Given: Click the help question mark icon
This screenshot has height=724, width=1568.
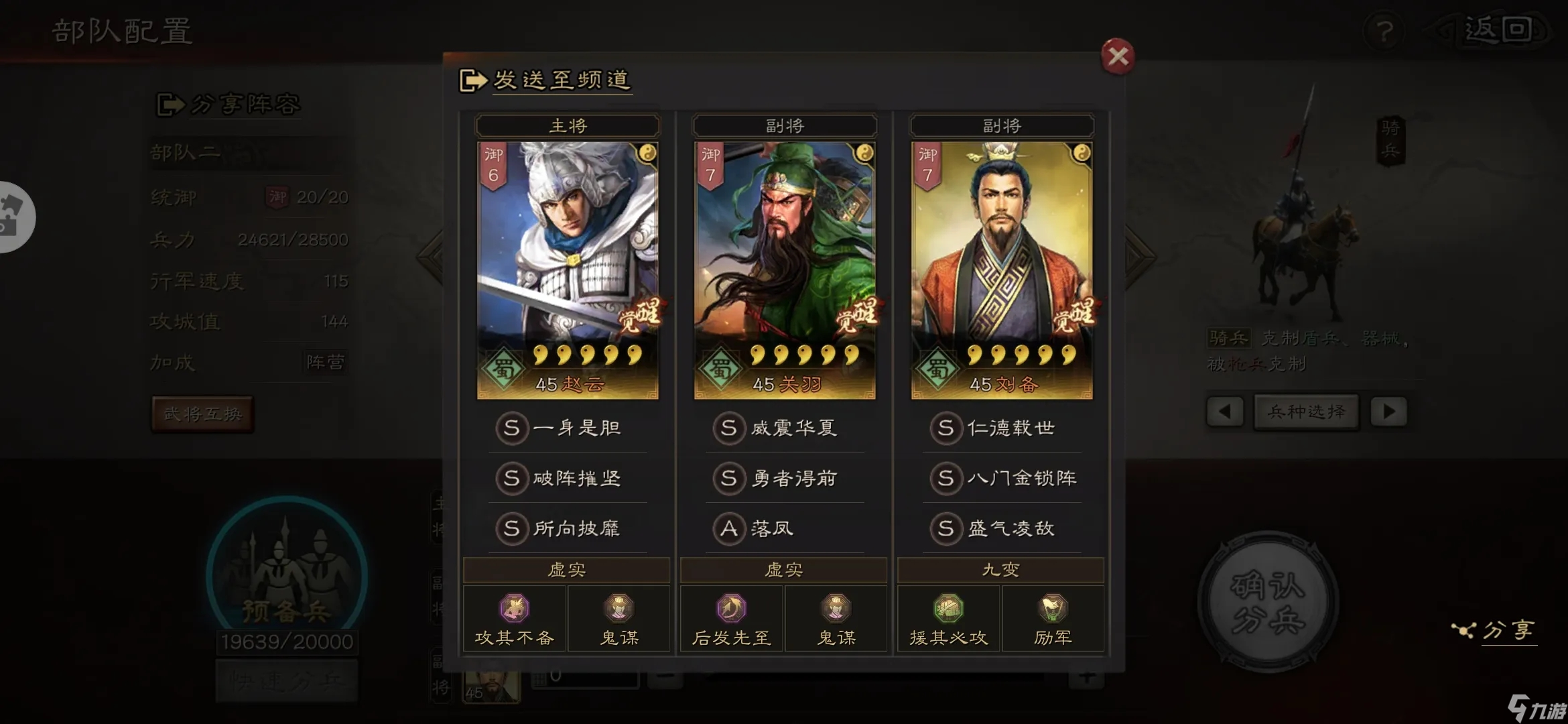Looking at the screenshot, I should click(x=1384, y=31).
